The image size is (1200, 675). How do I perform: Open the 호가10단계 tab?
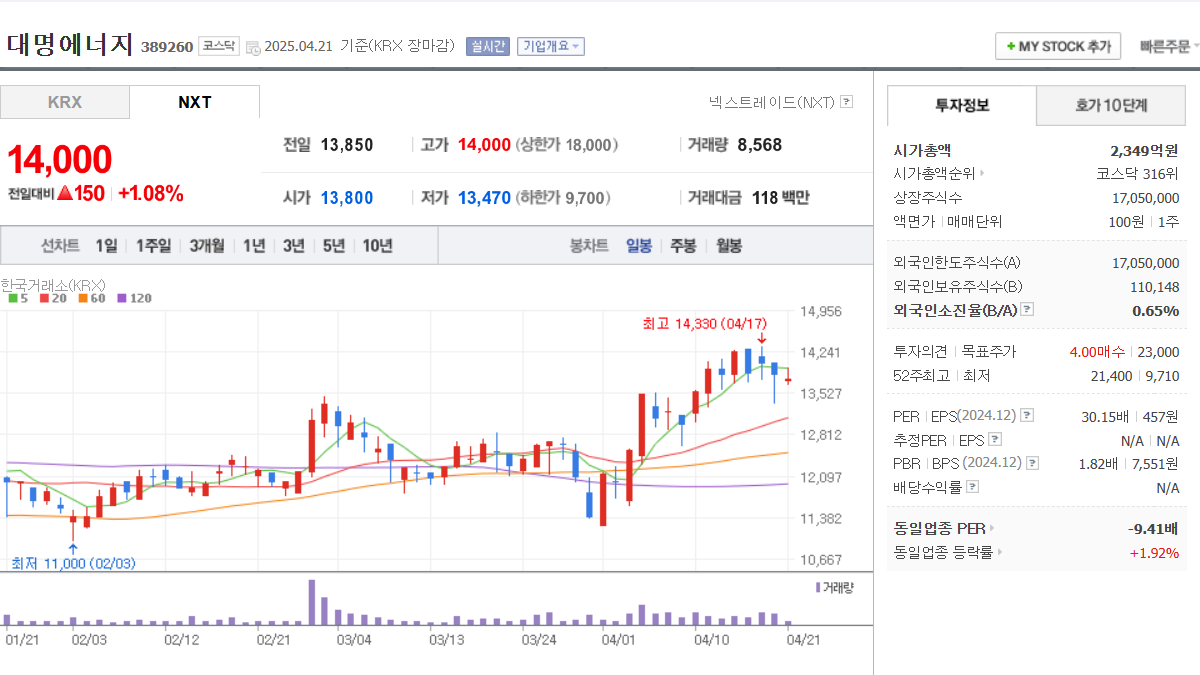(1111, 105)
